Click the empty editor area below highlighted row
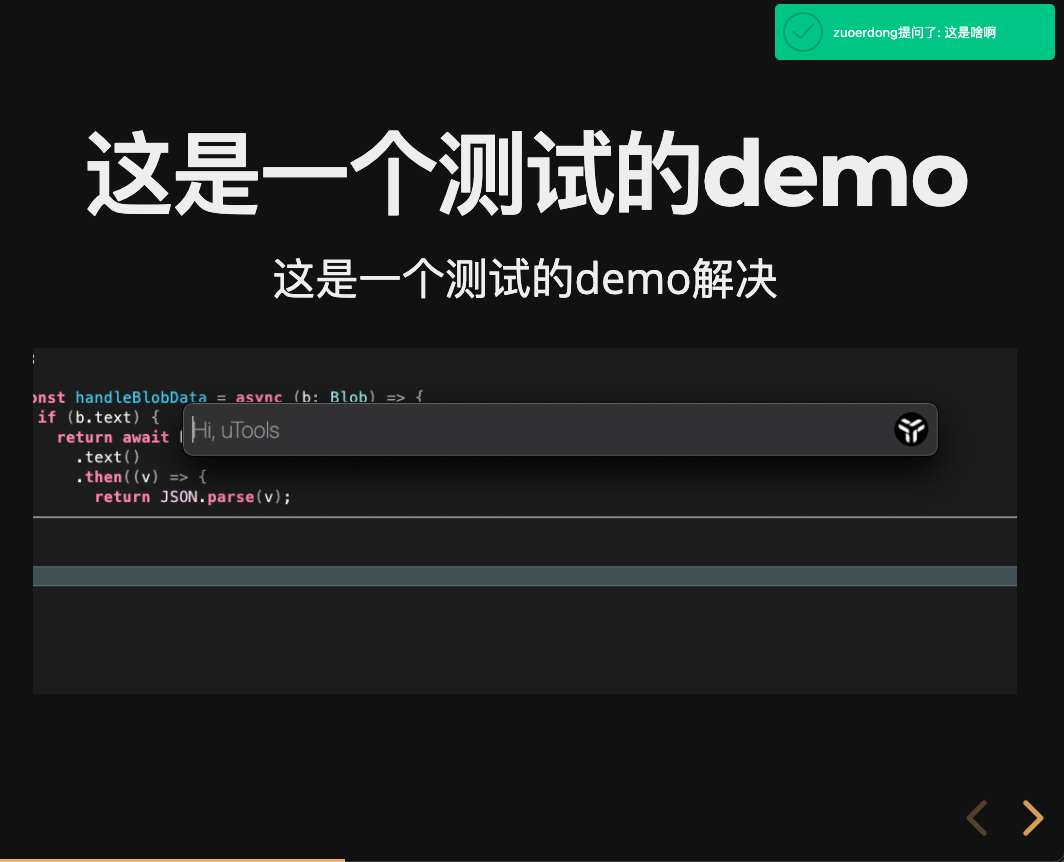This screenshot has height=862, width=1064. coord(525,640)
